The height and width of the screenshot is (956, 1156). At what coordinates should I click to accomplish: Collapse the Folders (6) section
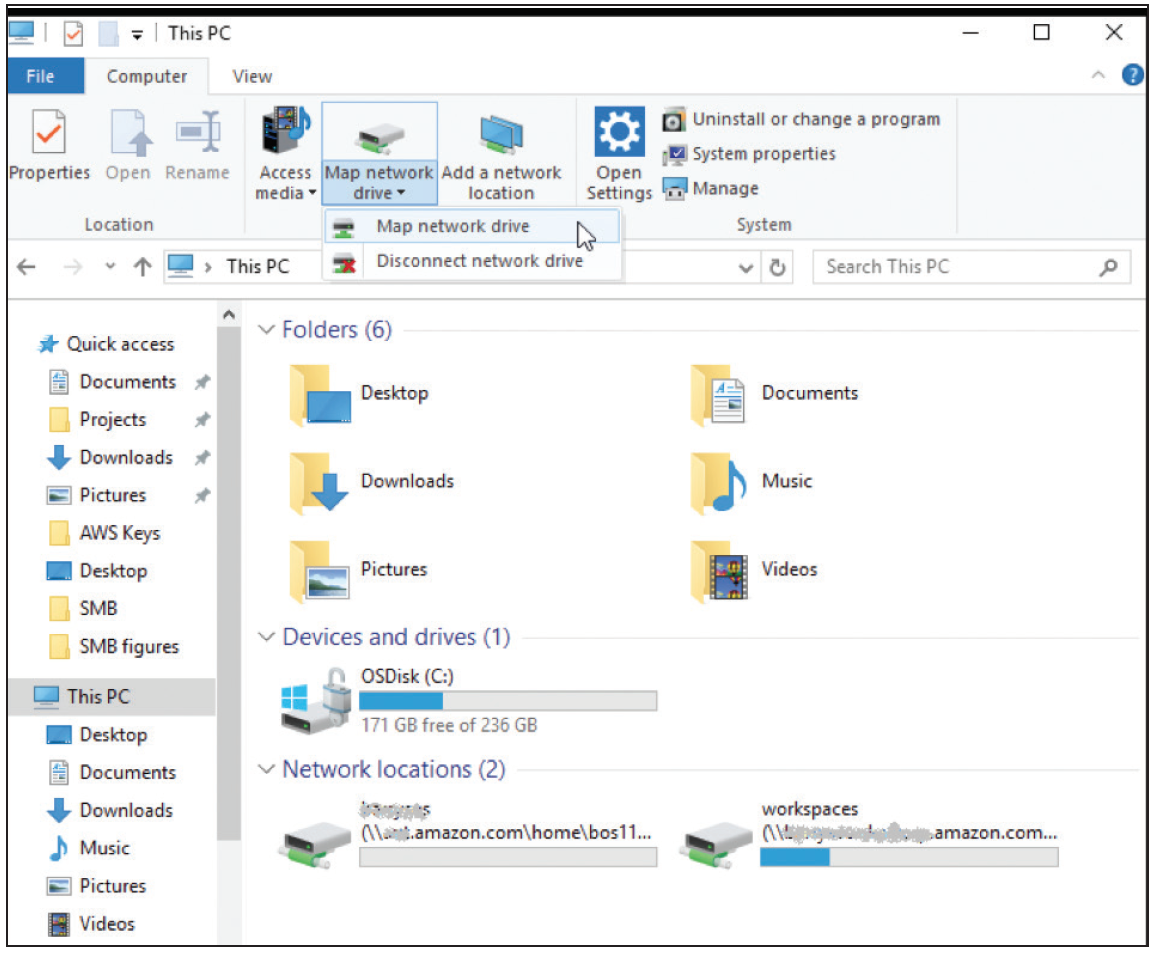(266, 330)
